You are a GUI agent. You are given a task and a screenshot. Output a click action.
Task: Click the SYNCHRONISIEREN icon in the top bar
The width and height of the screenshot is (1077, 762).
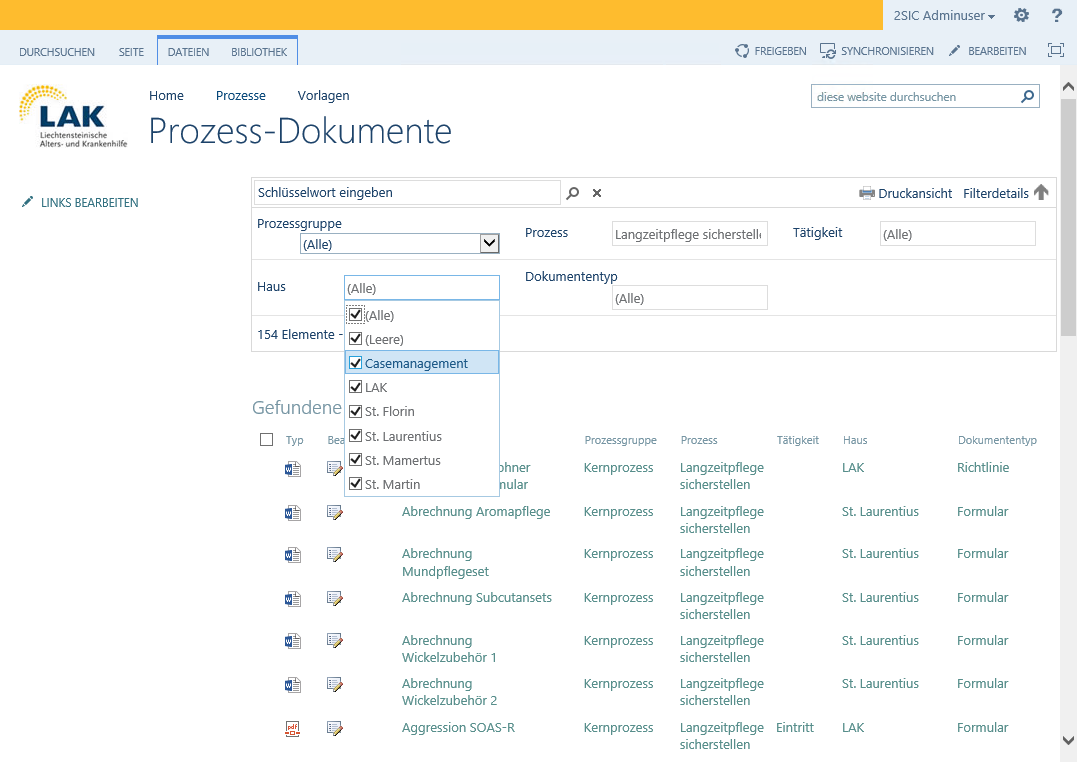click(825, 50)
